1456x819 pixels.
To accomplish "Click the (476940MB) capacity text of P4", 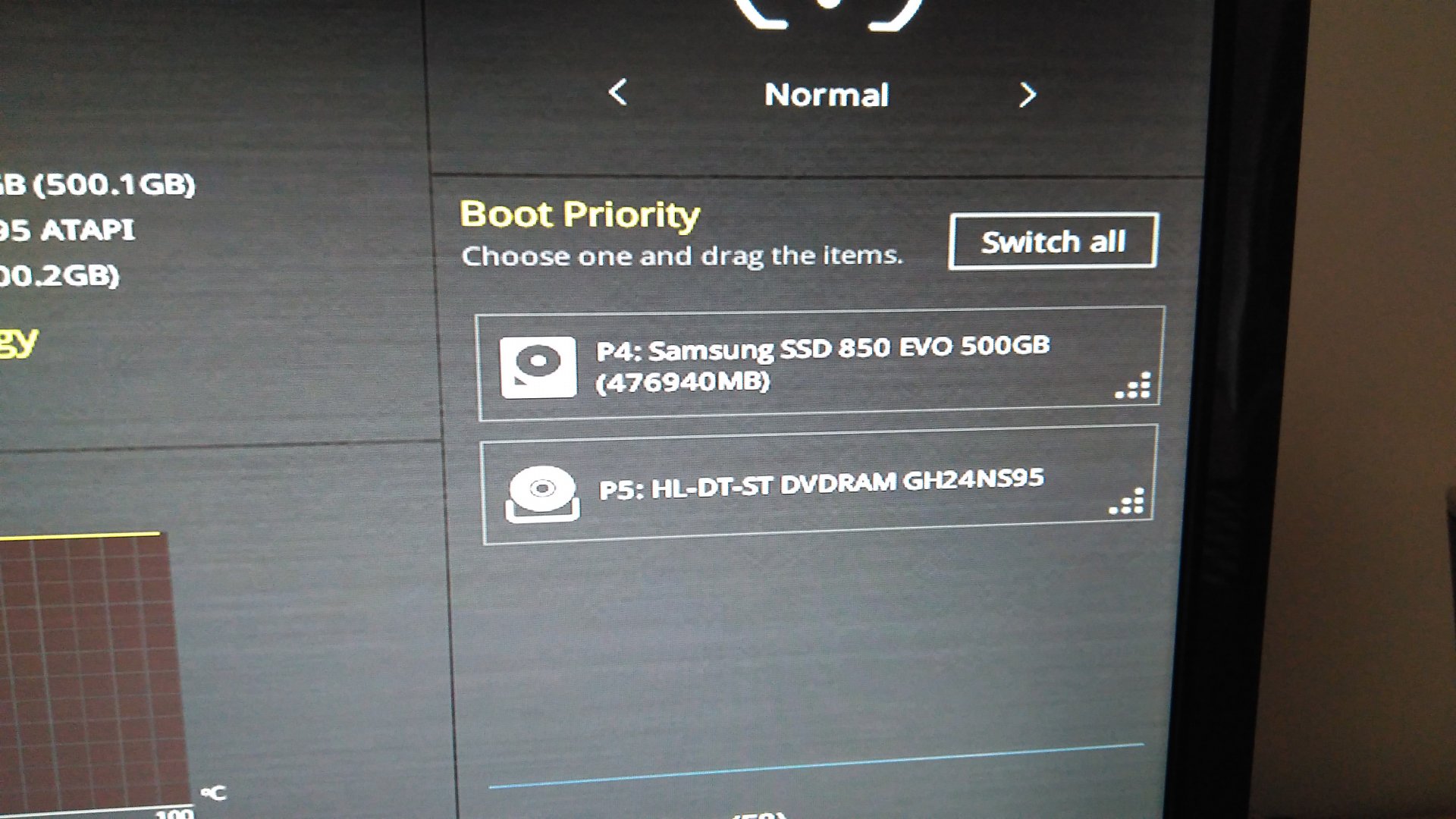I will pyautogui.click(x=682, y=381).
